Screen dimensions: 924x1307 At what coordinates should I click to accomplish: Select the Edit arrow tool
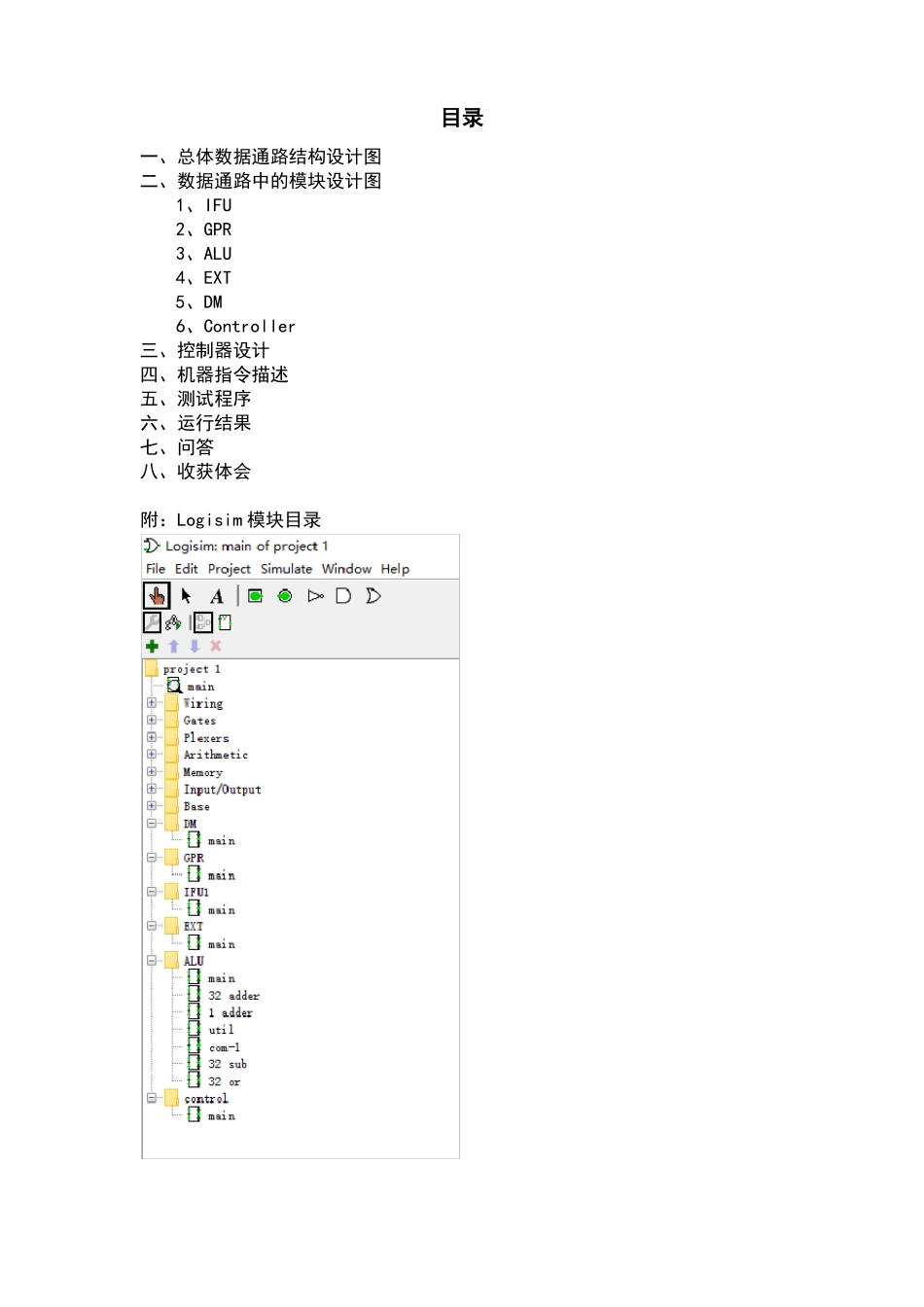[x=187, y=595]
